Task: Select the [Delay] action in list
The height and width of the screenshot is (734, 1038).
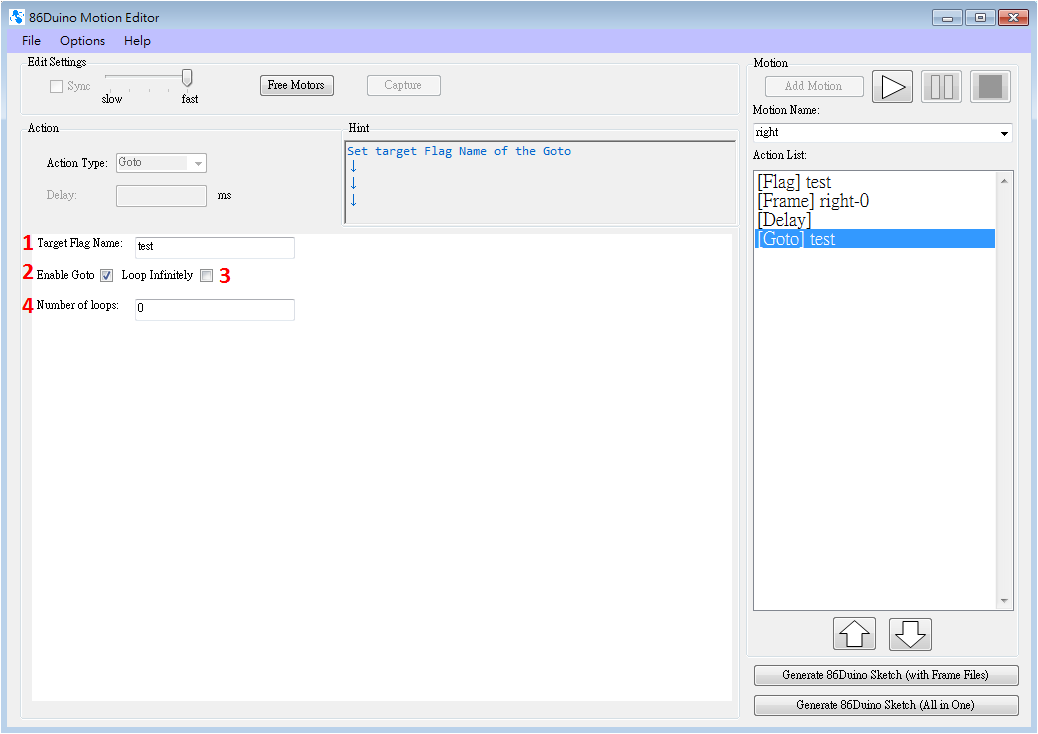Action: pos(874,220)
